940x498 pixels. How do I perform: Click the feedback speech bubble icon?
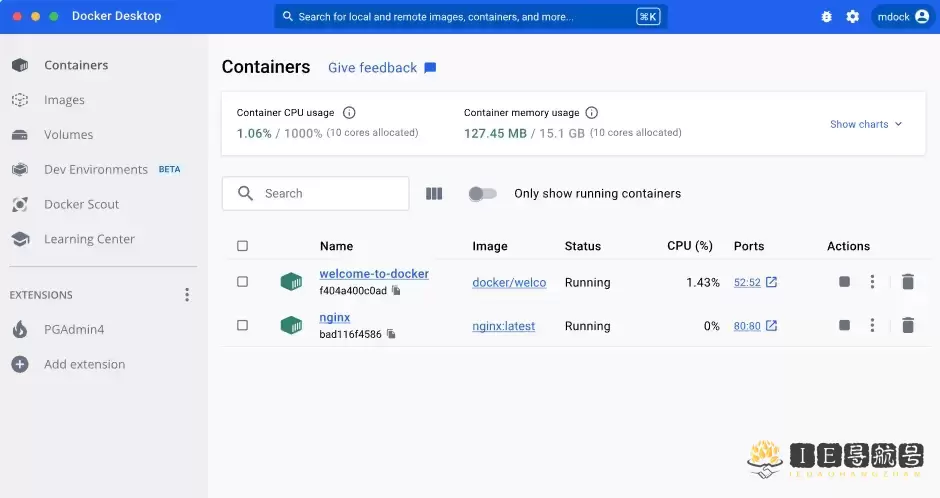[x=430, y=68]
